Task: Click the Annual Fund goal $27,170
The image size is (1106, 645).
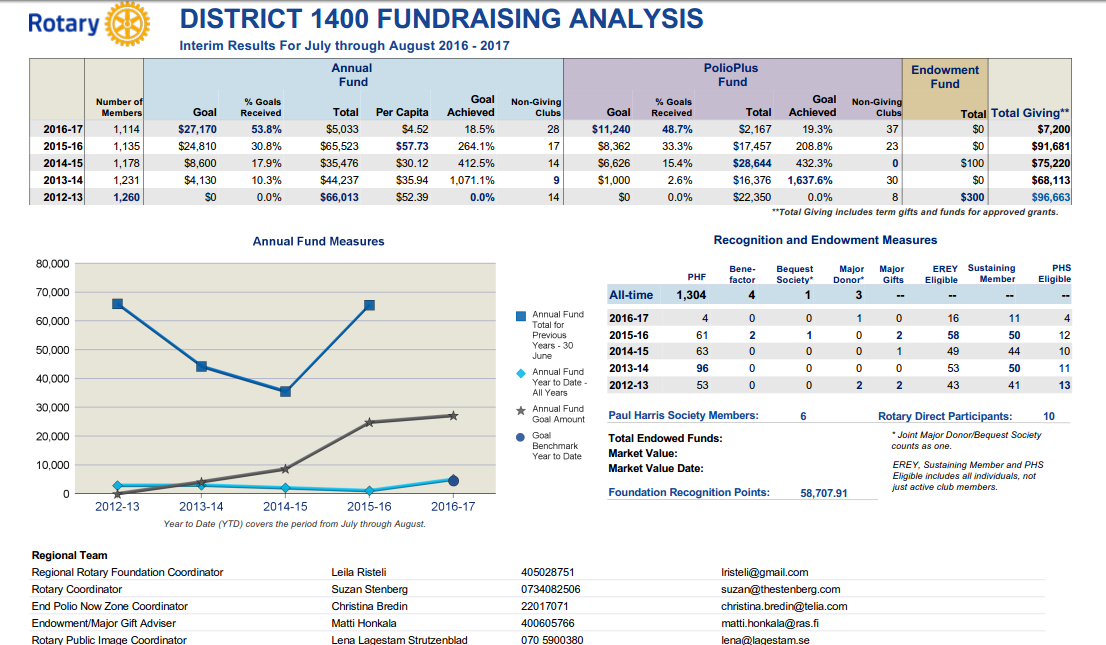Action: (x=198, y=130)
